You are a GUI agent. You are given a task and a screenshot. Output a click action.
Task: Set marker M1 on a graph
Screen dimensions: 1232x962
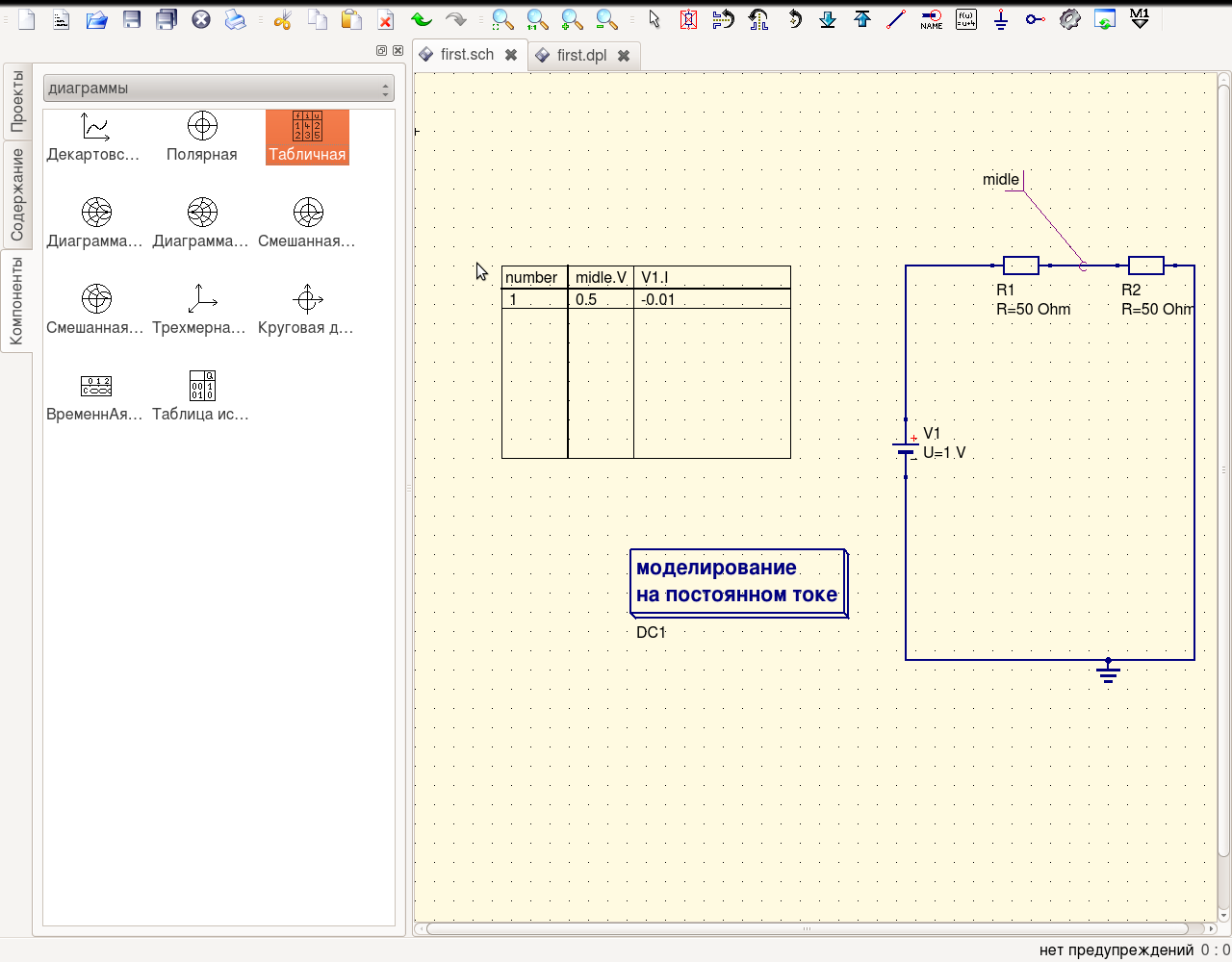(1140, 18)
